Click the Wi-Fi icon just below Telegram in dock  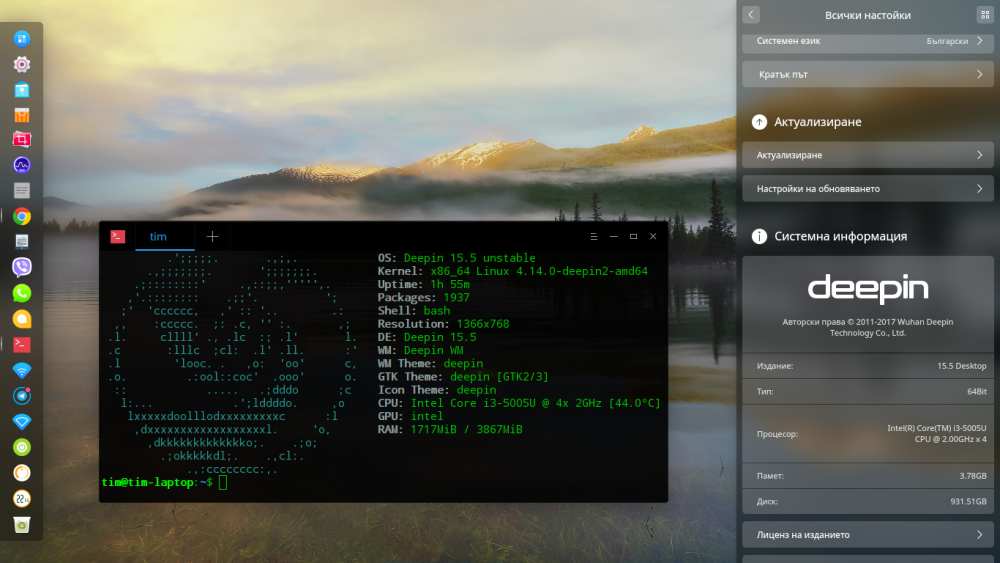coord(22,421)
